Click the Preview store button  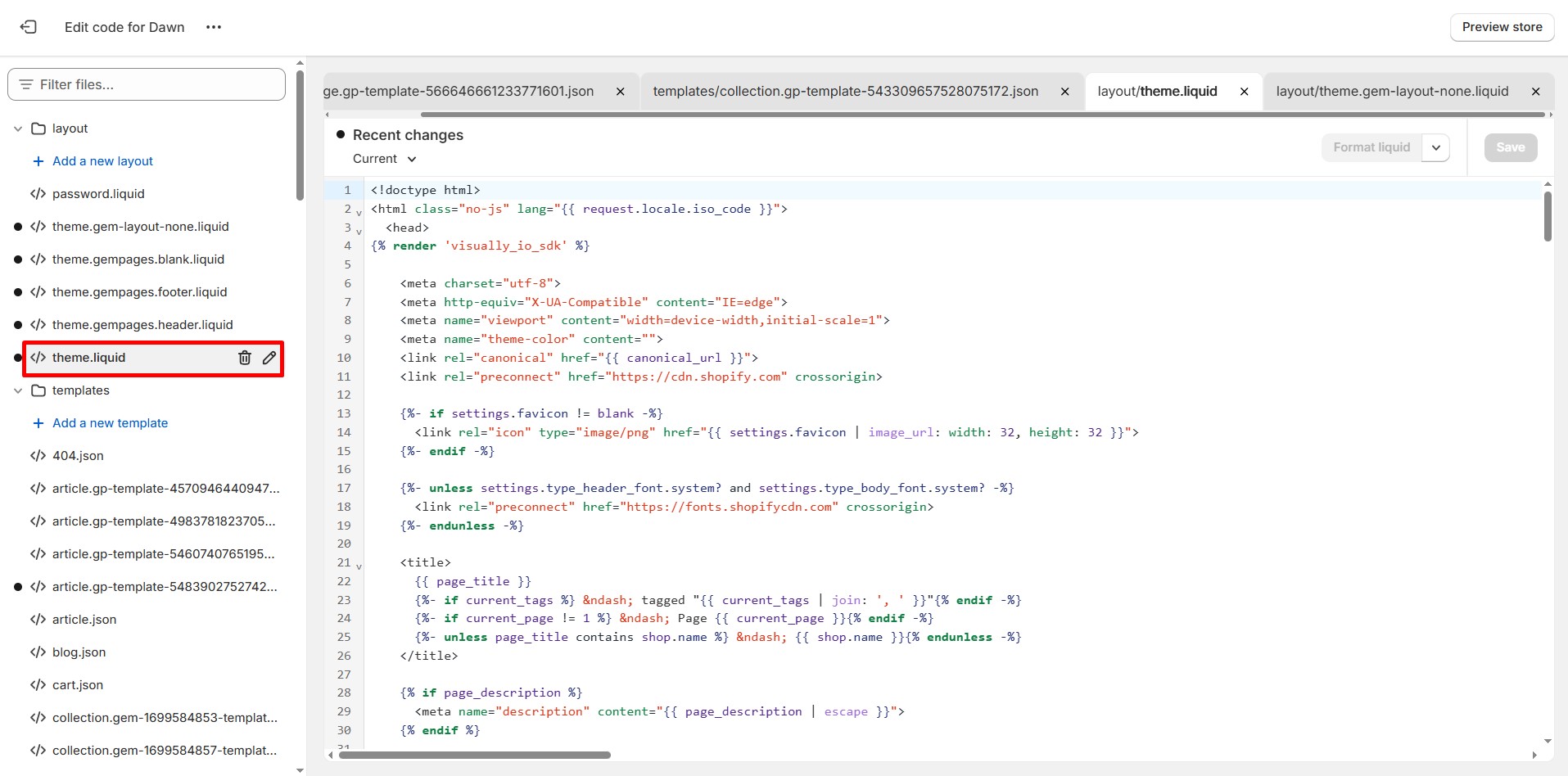pos(1502,27)
